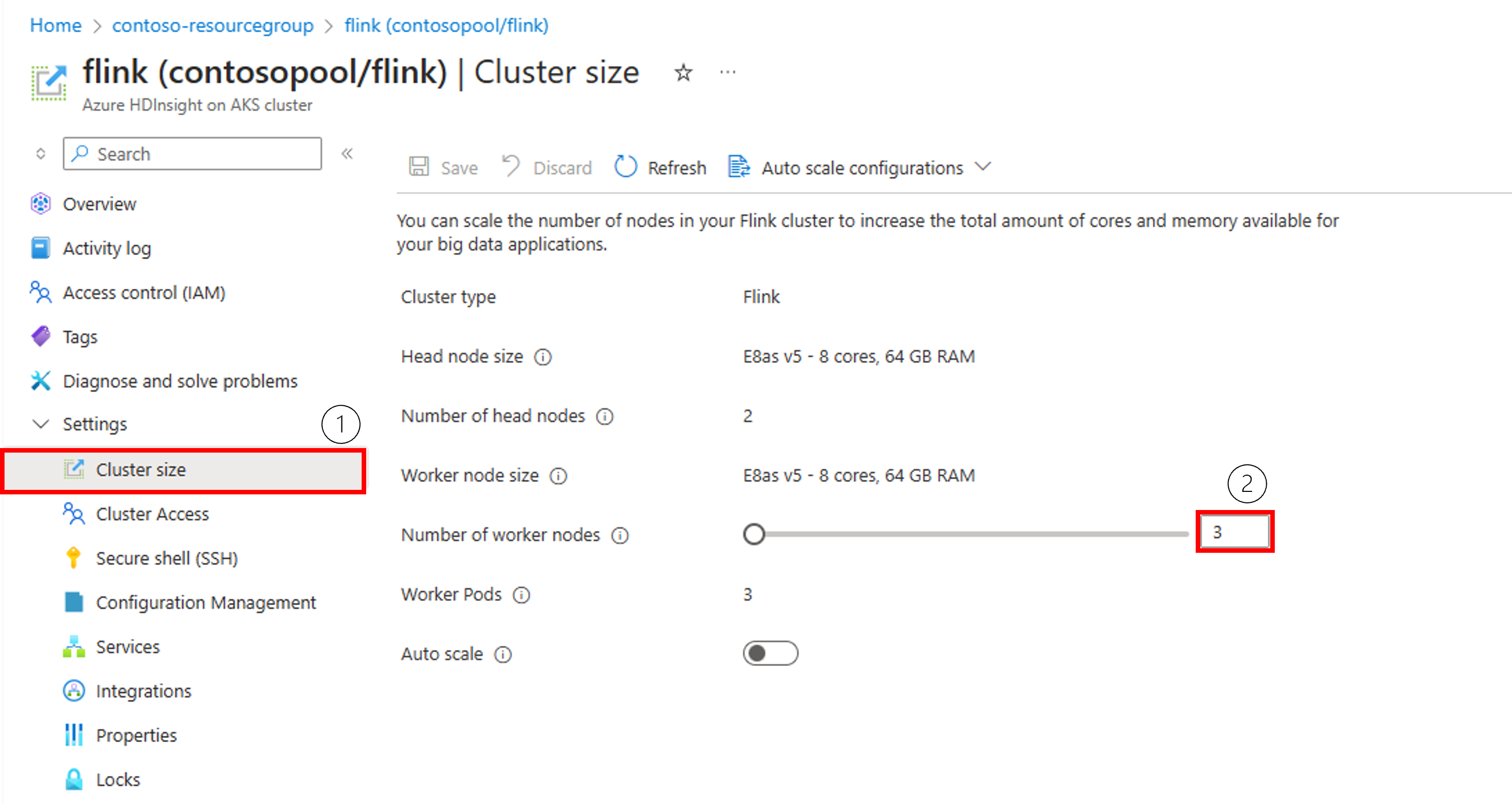The width and height of the screenshot is (1512, 804).
Task: Click the Home breadcrumb link
Action: coord(56,25)
